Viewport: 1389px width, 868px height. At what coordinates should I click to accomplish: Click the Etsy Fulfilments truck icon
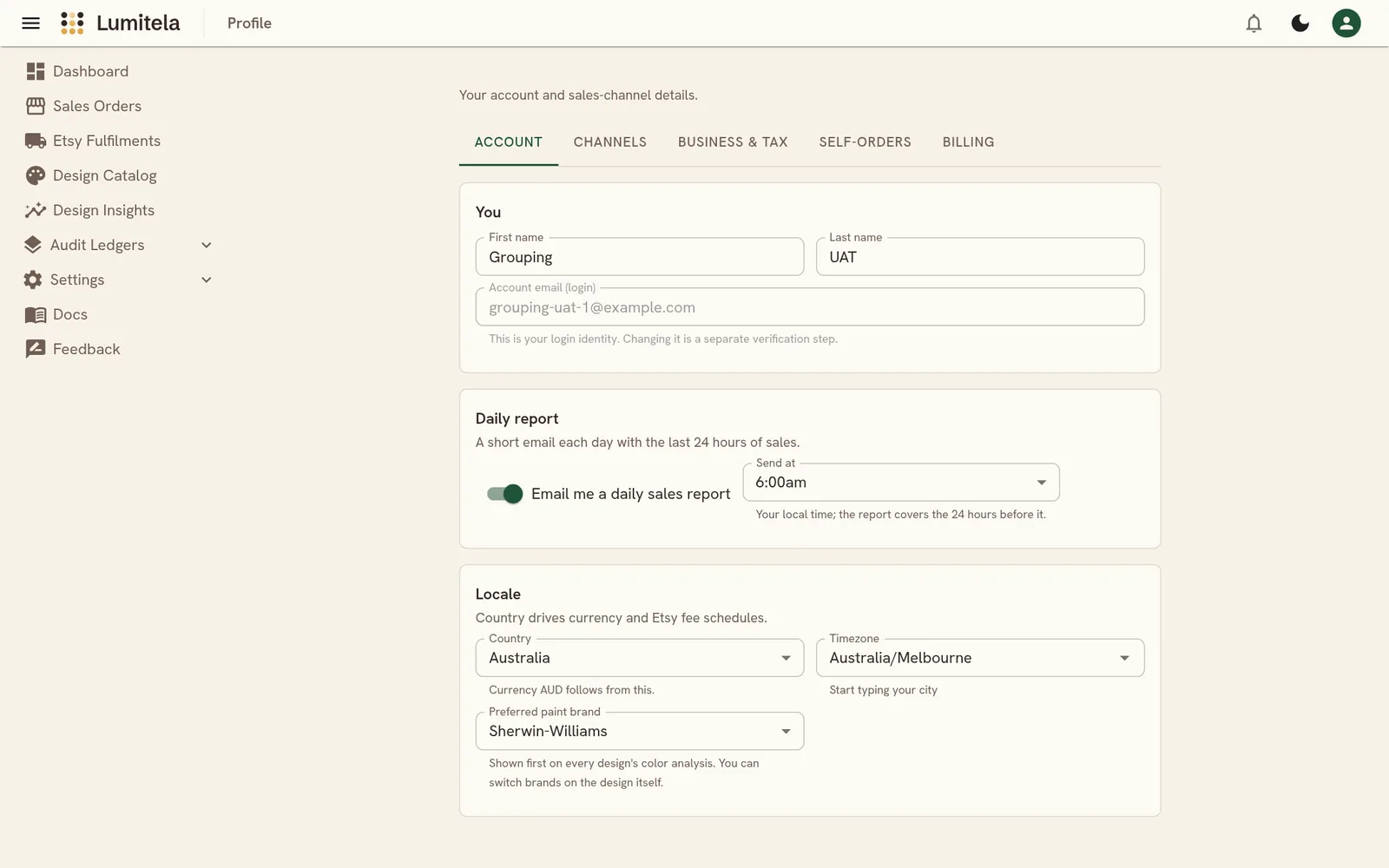[x=36, y=141]
